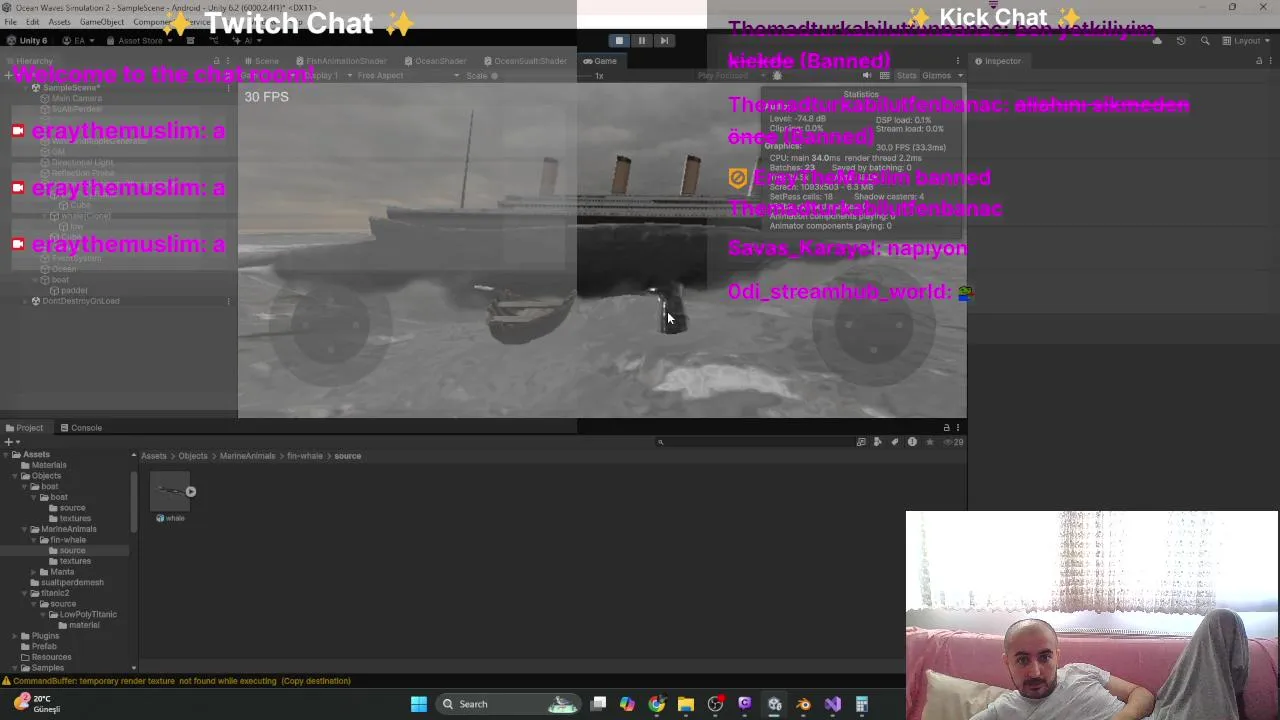Image resolution: width=1280 pixels, height=720 pixels.
Task: Select the whale model thumbnail
Action: click(x=170, y=491)
